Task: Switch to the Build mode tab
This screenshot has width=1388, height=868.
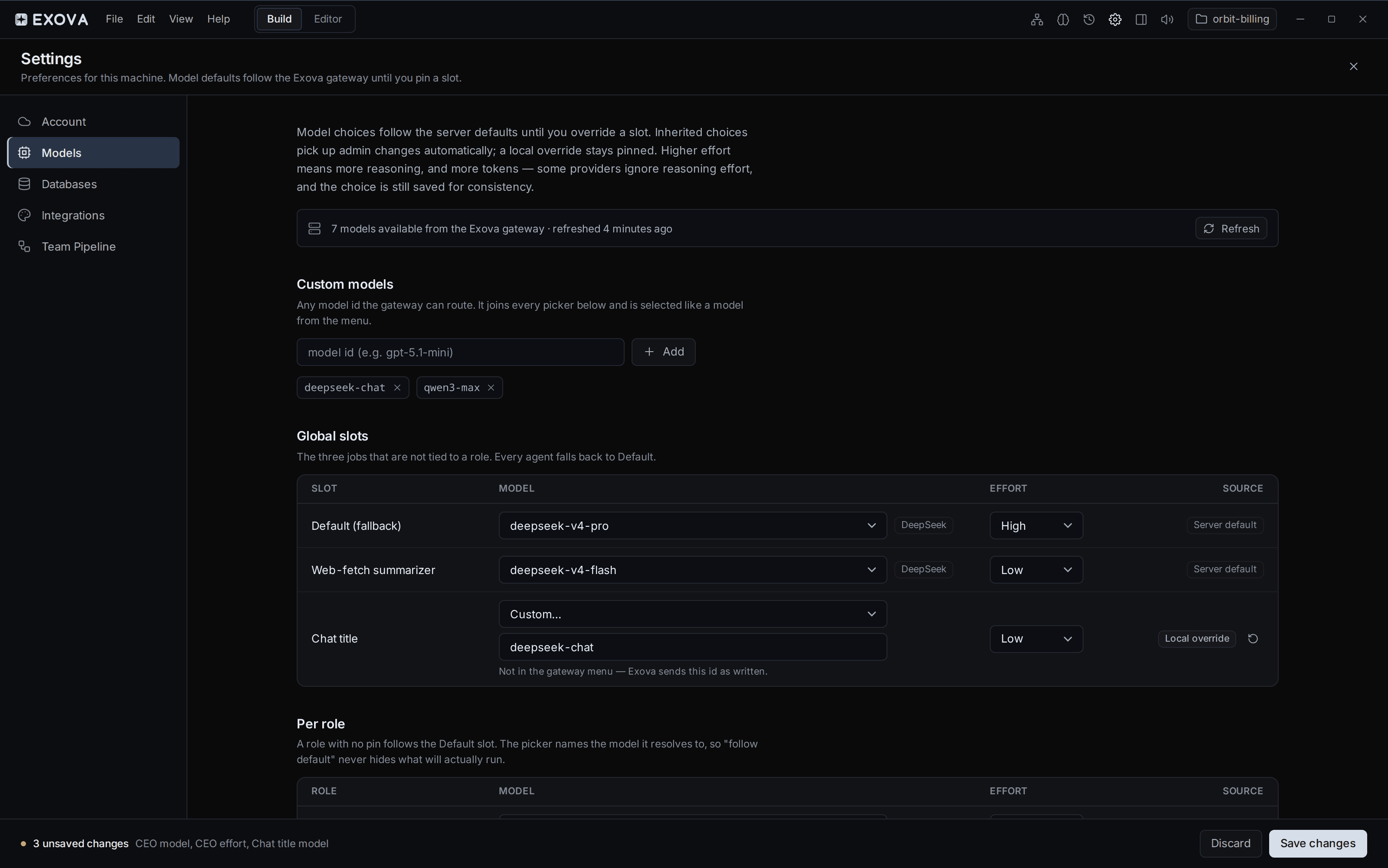Action: pyautogui.click(x=279, y=19)
